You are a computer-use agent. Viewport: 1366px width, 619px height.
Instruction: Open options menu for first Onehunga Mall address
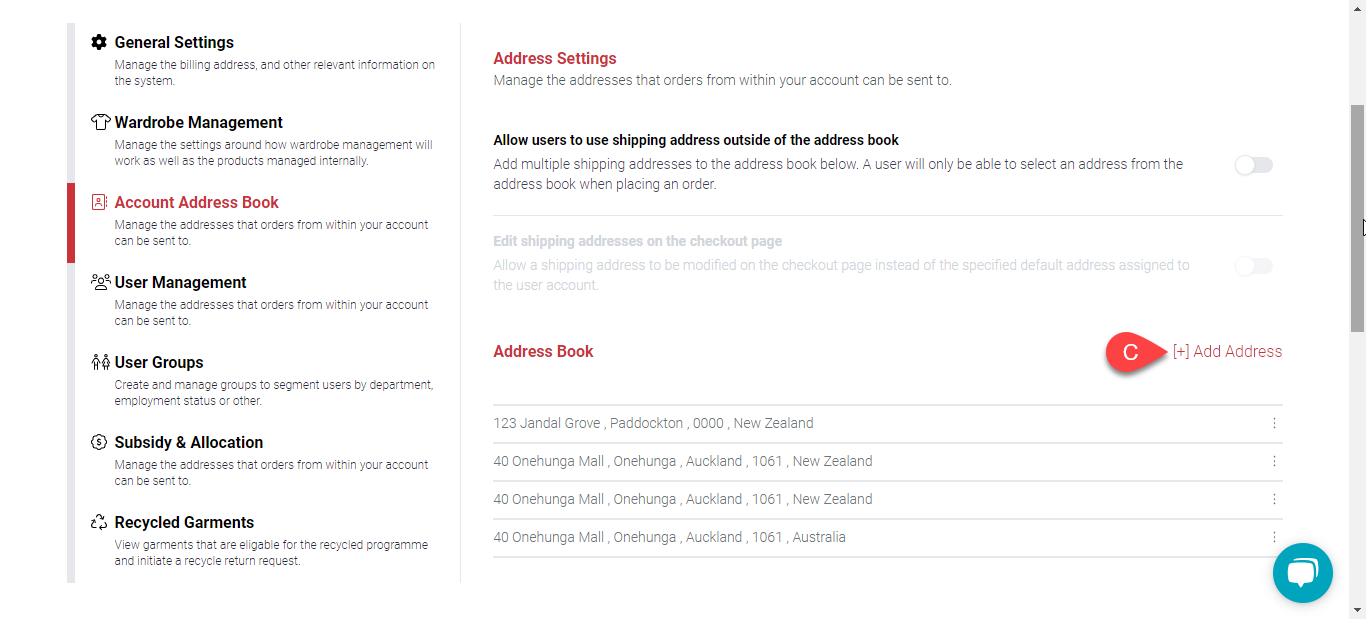[x=1274, y=461]
